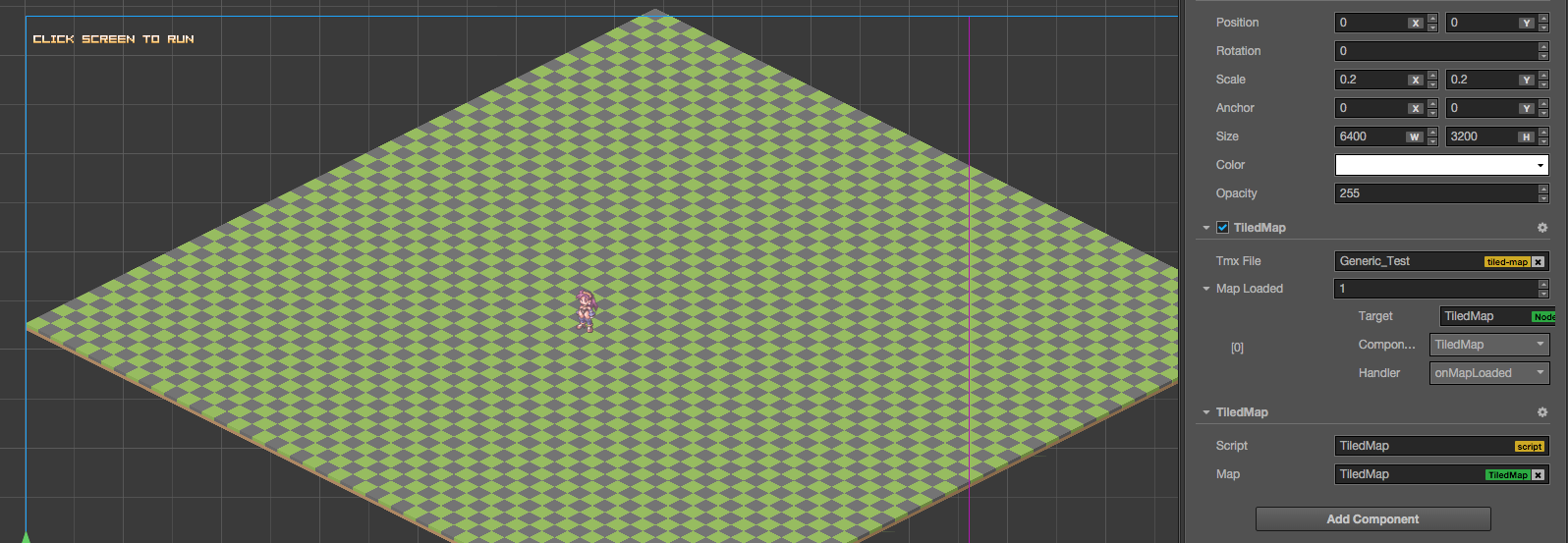Image resolution: width=1568 pixels, height=543 pixels.
Task: Decrease Size height using down stepper
Action: pyautogui.click(x=1543, y=141)
